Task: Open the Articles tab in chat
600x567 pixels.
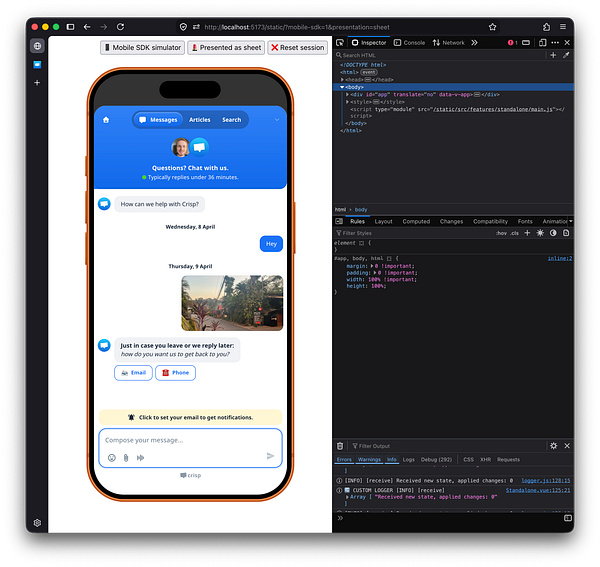Action: click(x=200, y=120)
